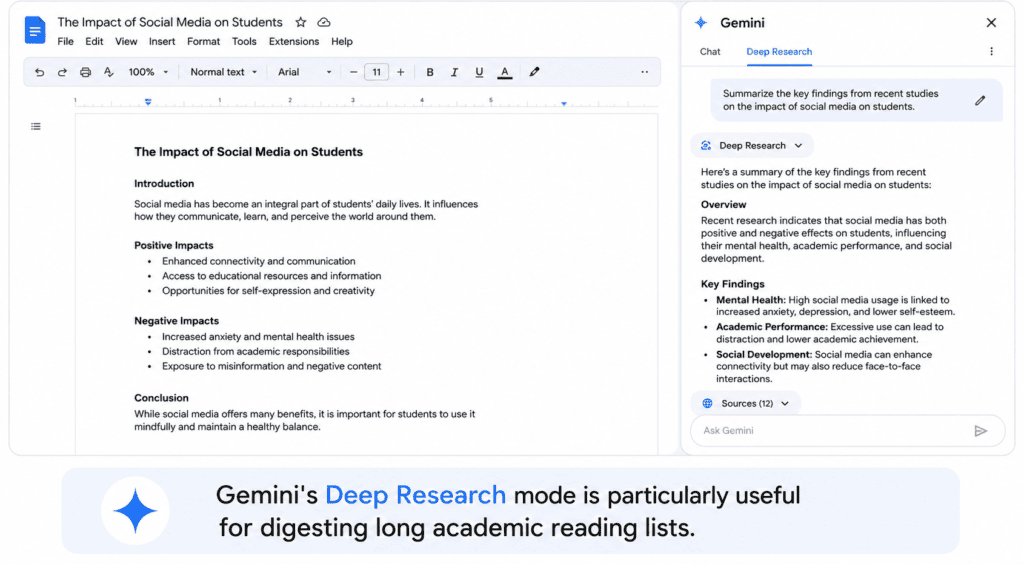Viewport: 1024px width, 564px height.
Task: Open the zoom 100% dropdown
Action: pos(148,72)
